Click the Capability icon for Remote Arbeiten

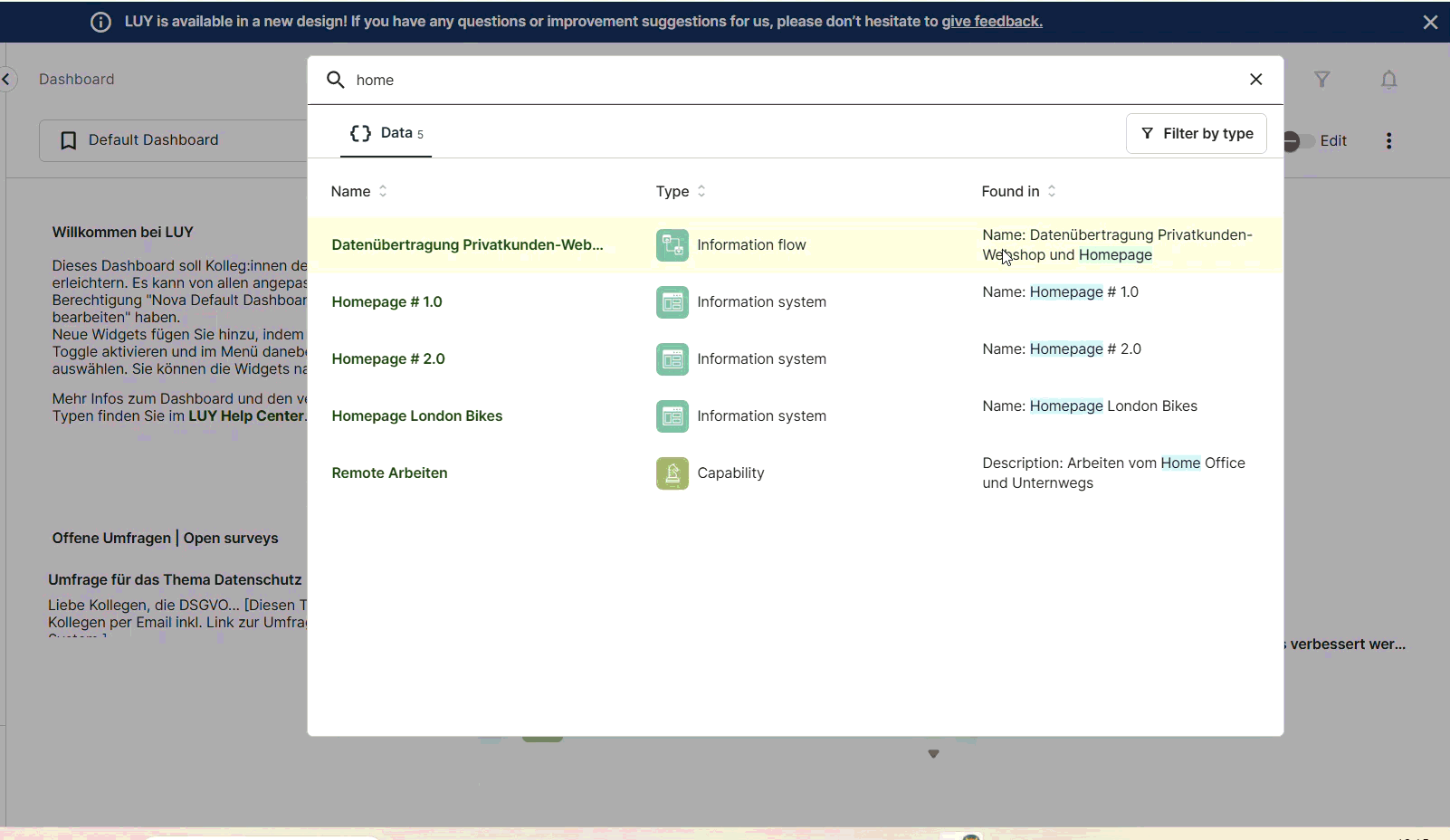pyautogui.click(x=672, y=473)
